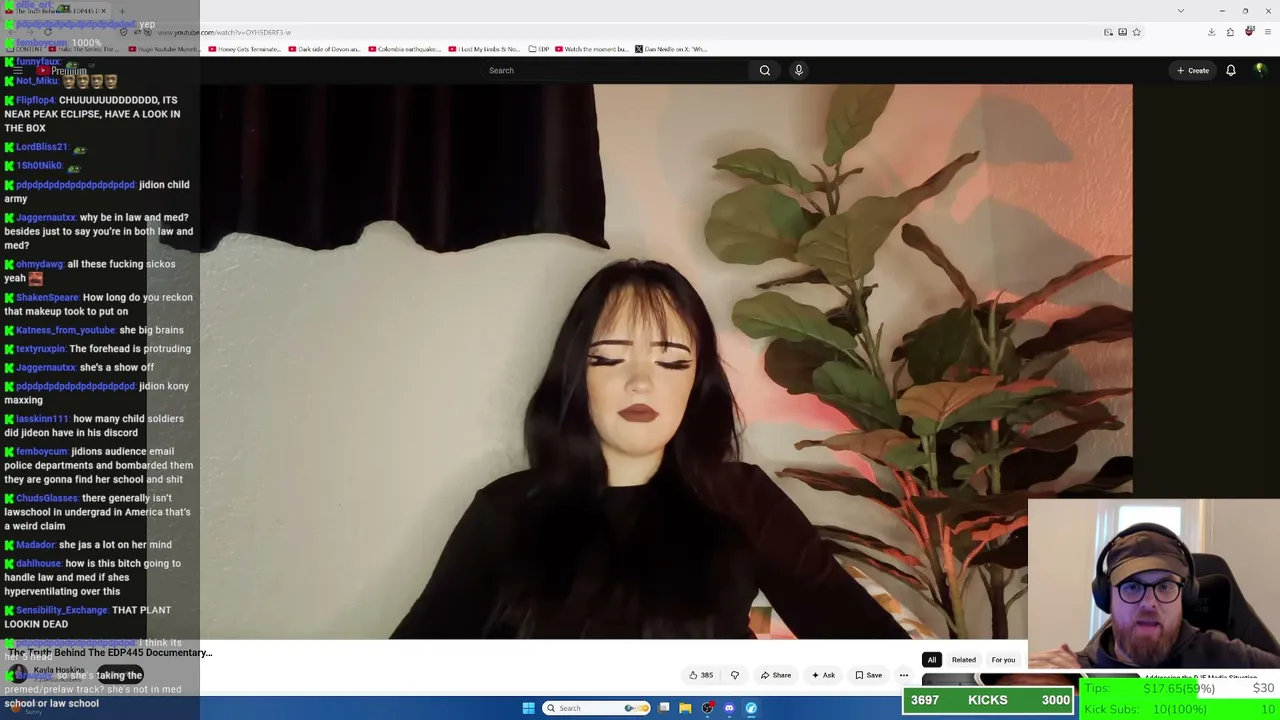Start voice search with the microphone icon
Image resolution: width=1280 pixels, height=720 pixels.
point(798,70)
